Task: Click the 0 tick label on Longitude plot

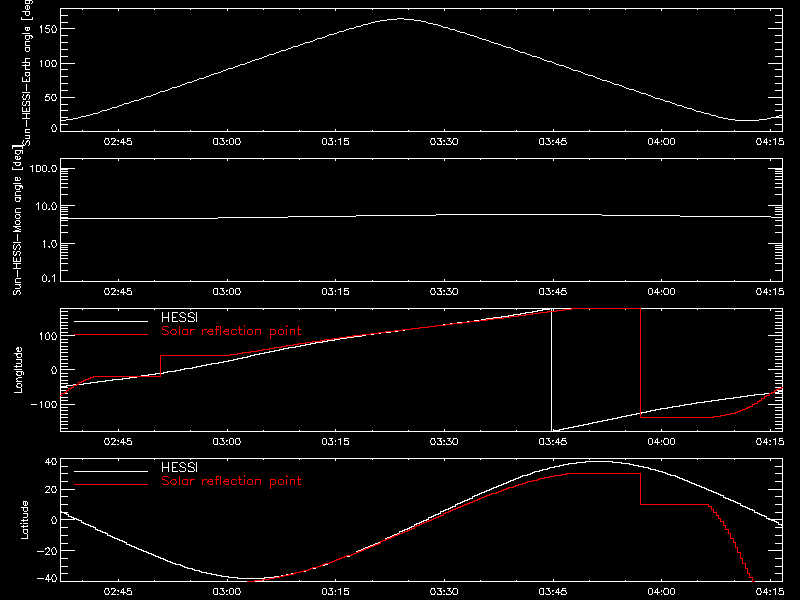Action: click(x=55, y=370)
